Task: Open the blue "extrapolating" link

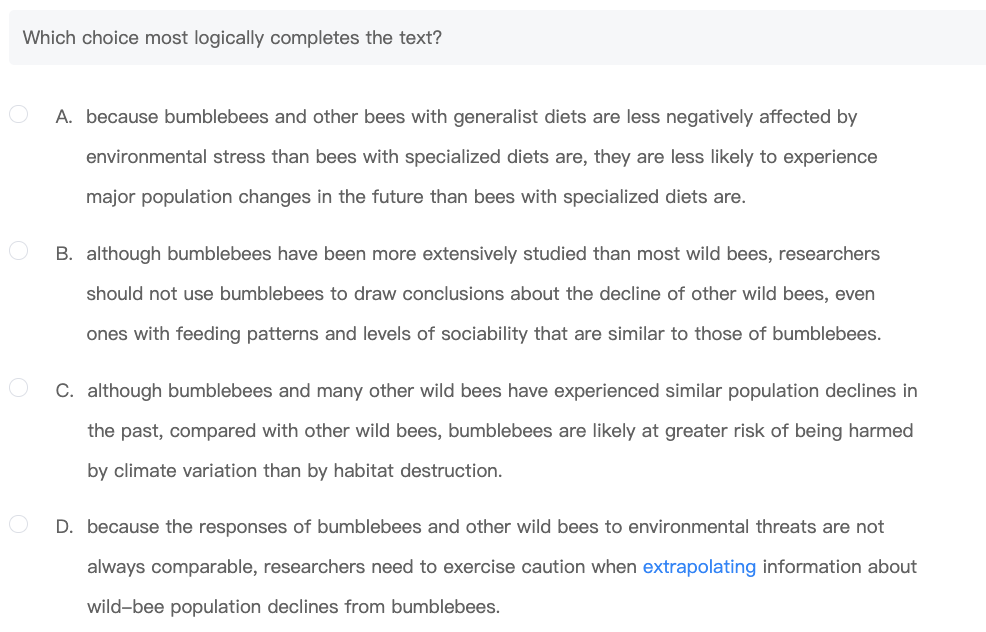Action: pos(699,567)
